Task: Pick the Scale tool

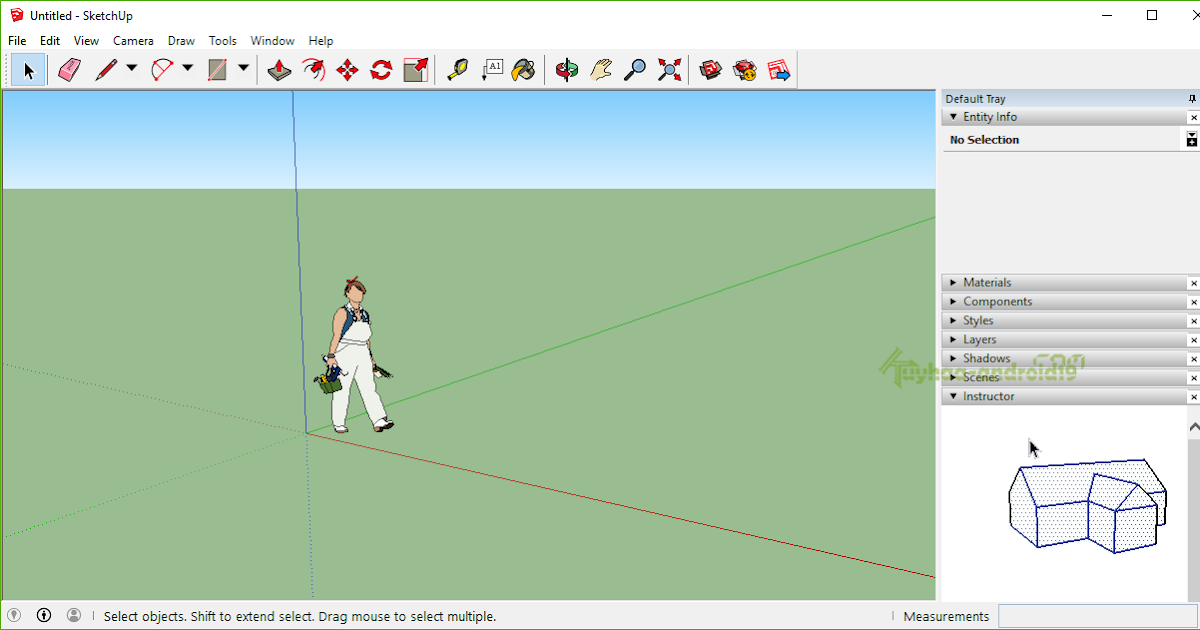Action: click(415, 70)
